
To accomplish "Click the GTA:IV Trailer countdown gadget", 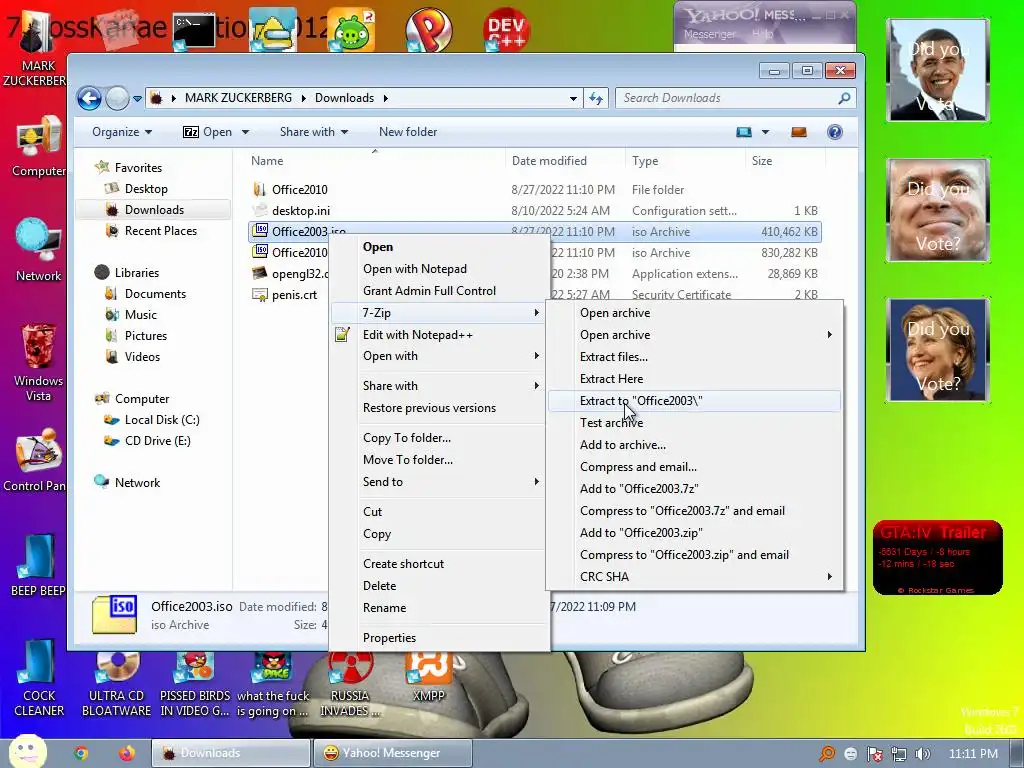I will (938, 558).
